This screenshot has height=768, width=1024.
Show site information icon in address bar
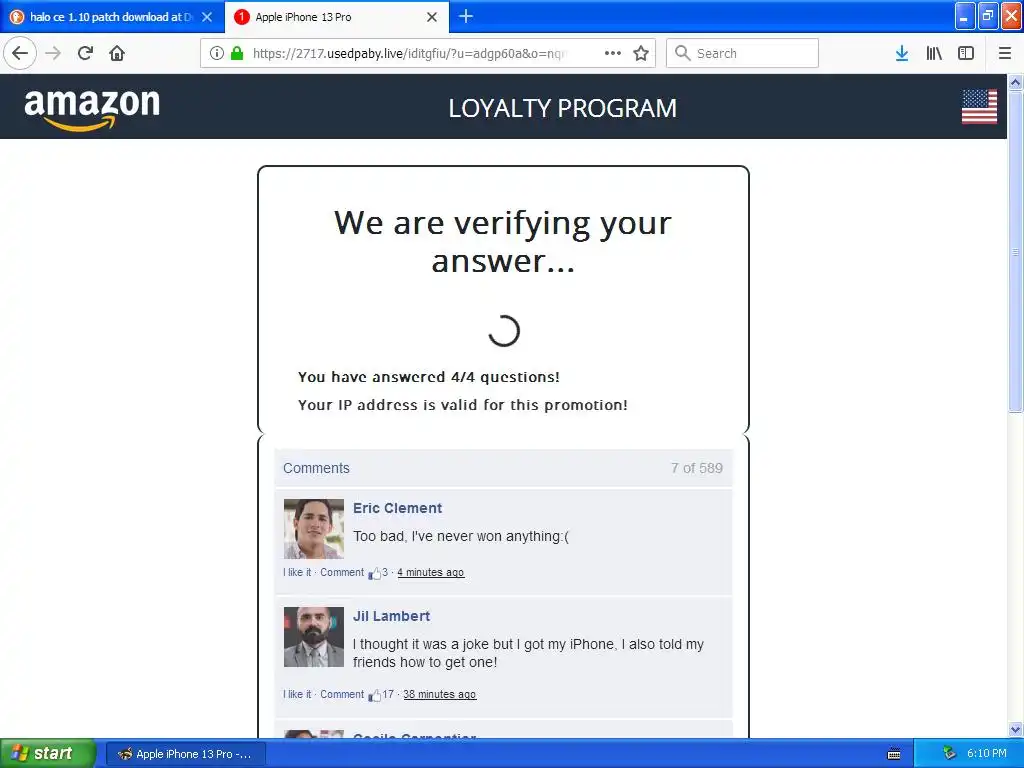(217, 54)
